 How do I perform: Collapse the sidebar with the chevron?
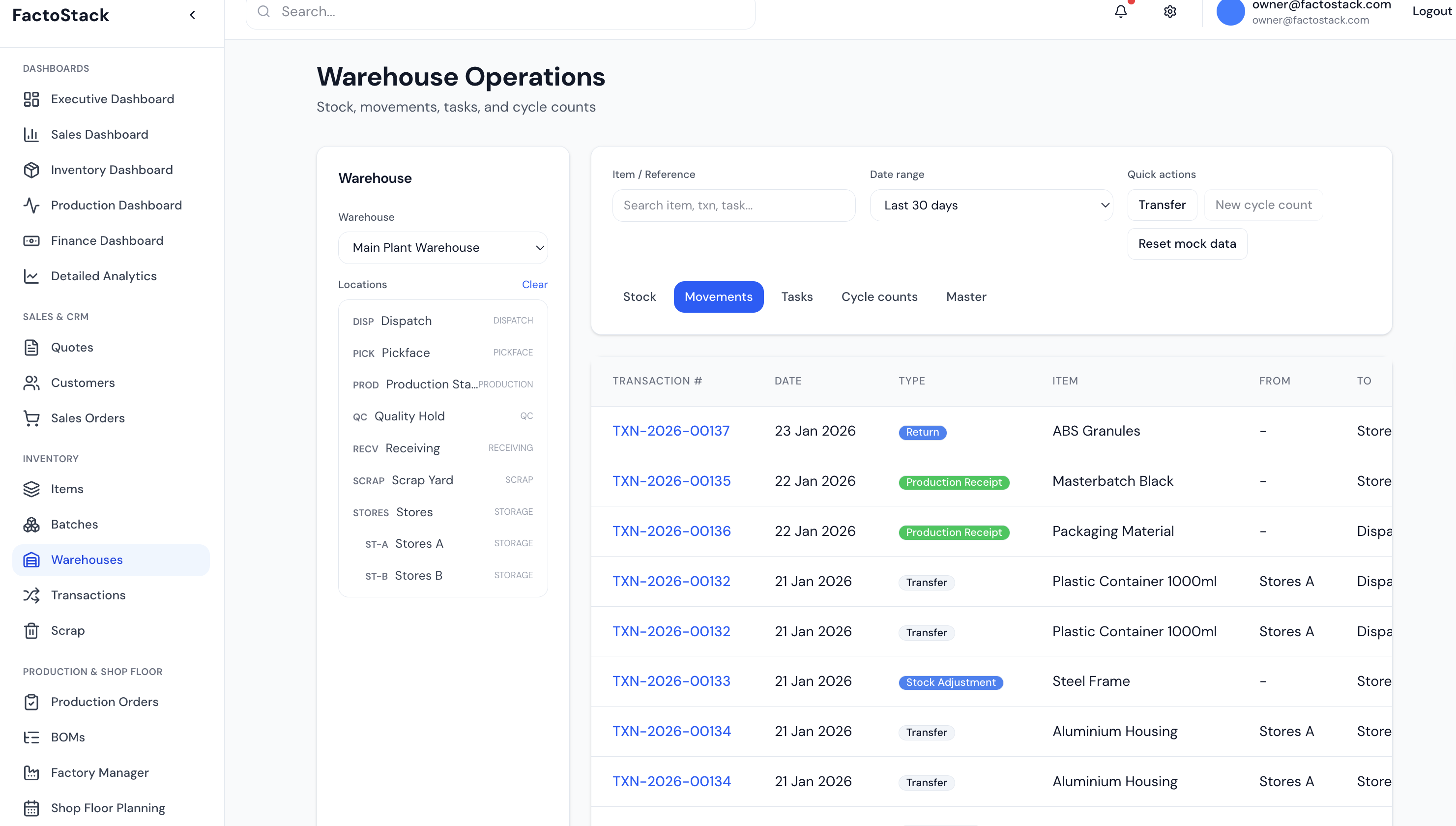coord(193,15)
